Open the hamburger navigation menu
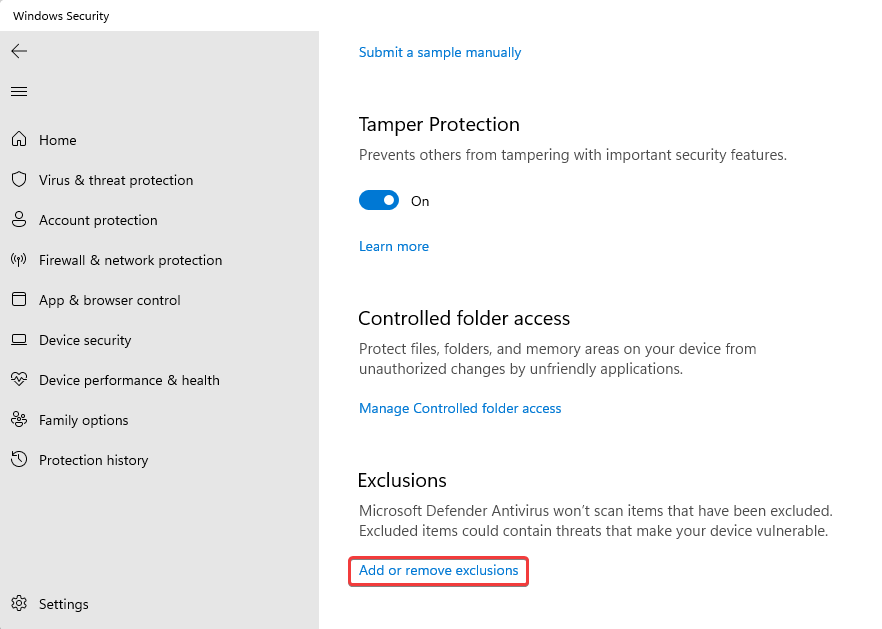This screenshot has width=882, height=629. click(19, 91)
